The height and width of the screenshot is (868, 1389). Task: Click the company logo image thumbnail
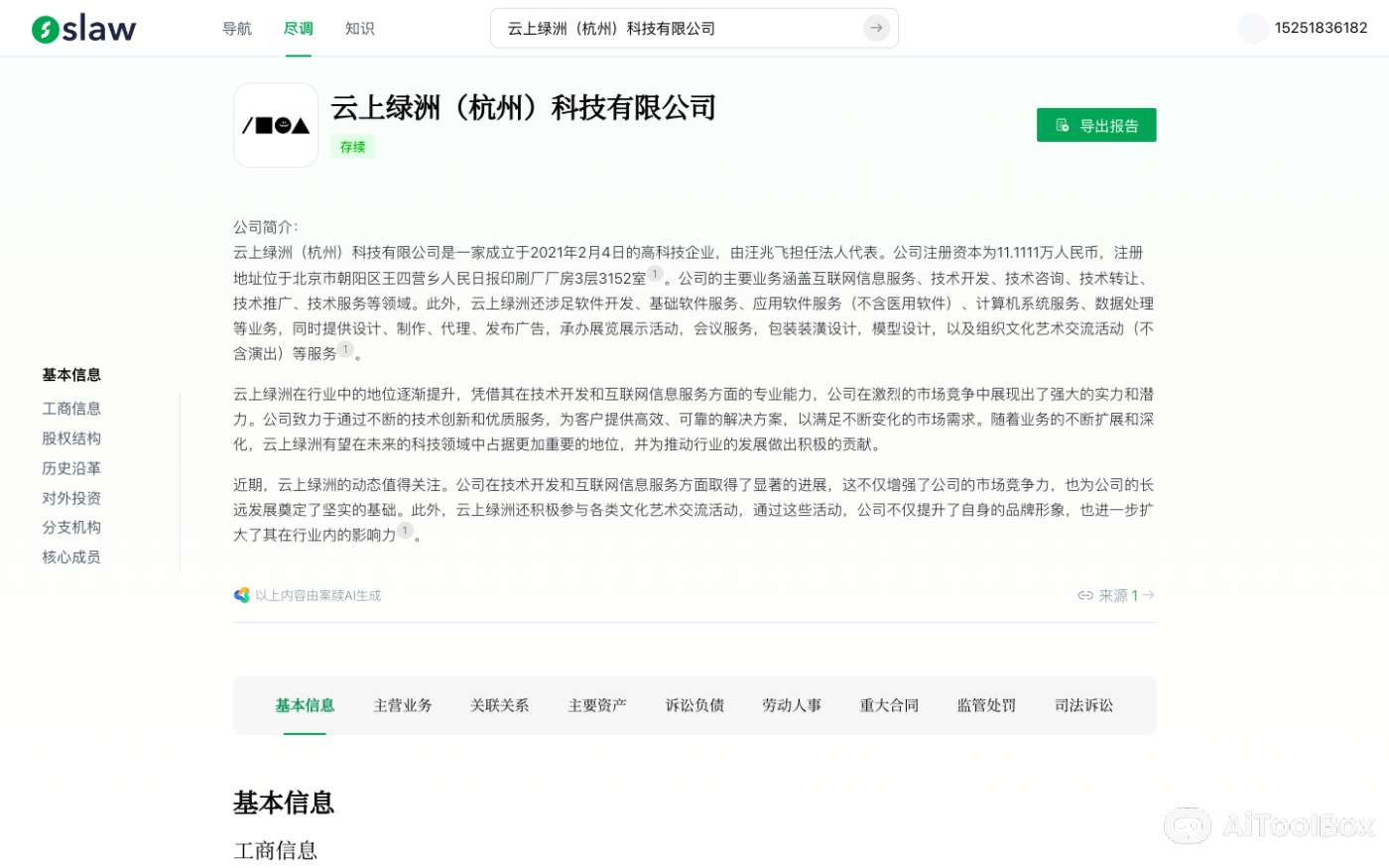276,126
